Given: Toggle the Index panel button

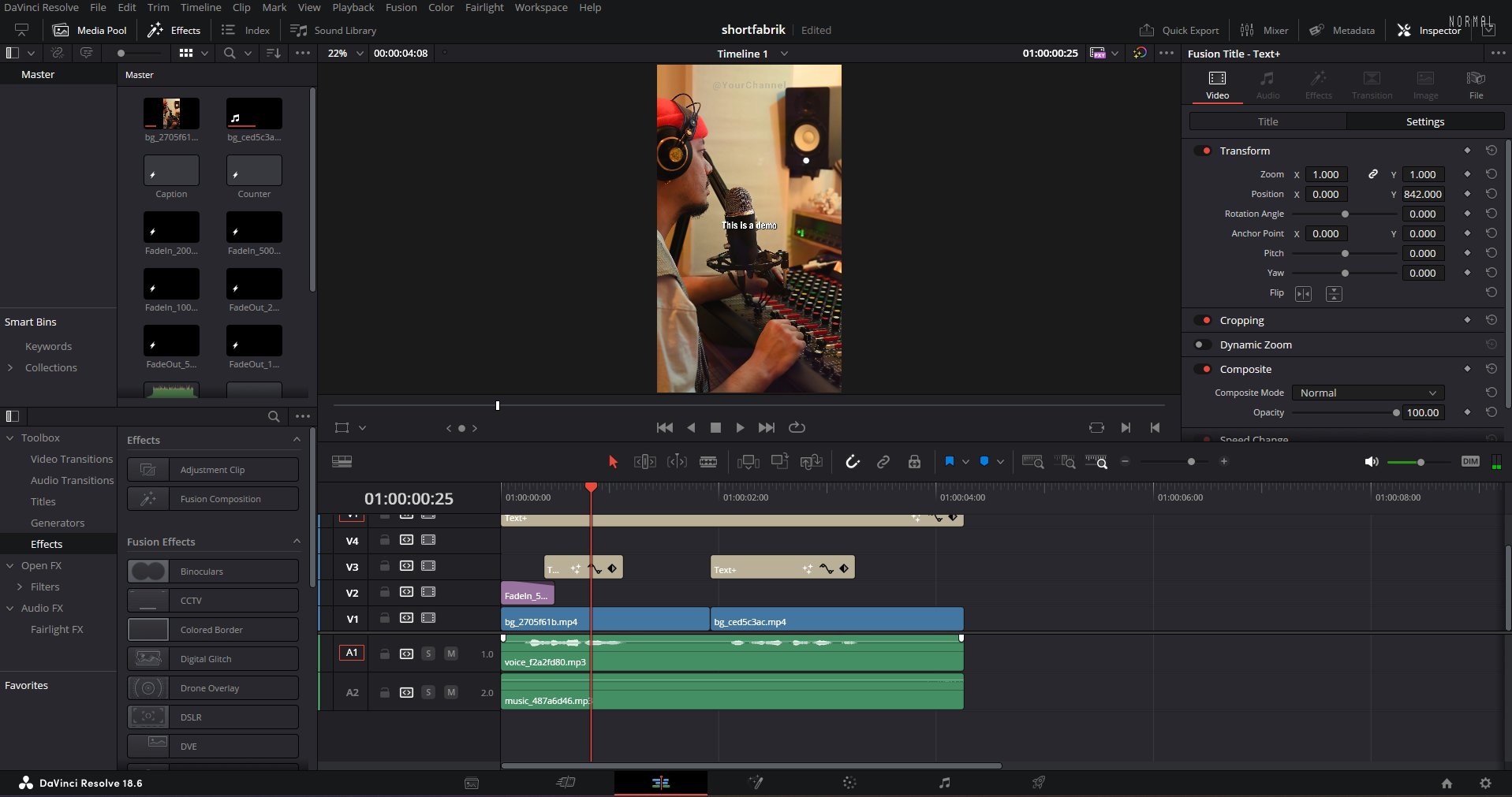Looking at the screenshot, I should [x=246, y=30].
